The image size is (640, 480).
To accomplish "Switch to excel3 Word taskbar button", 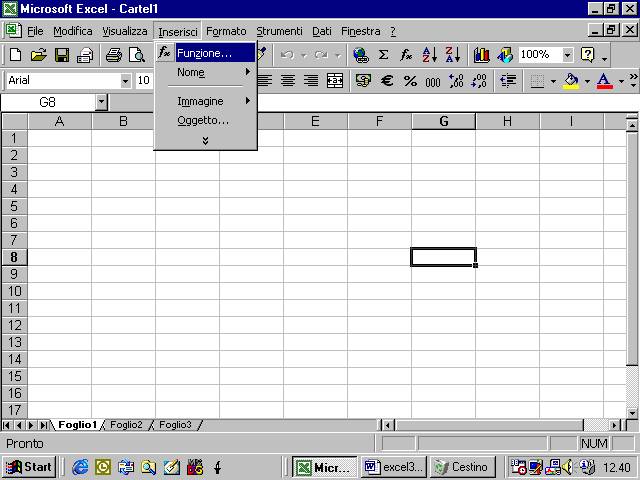I will point(393,467).
